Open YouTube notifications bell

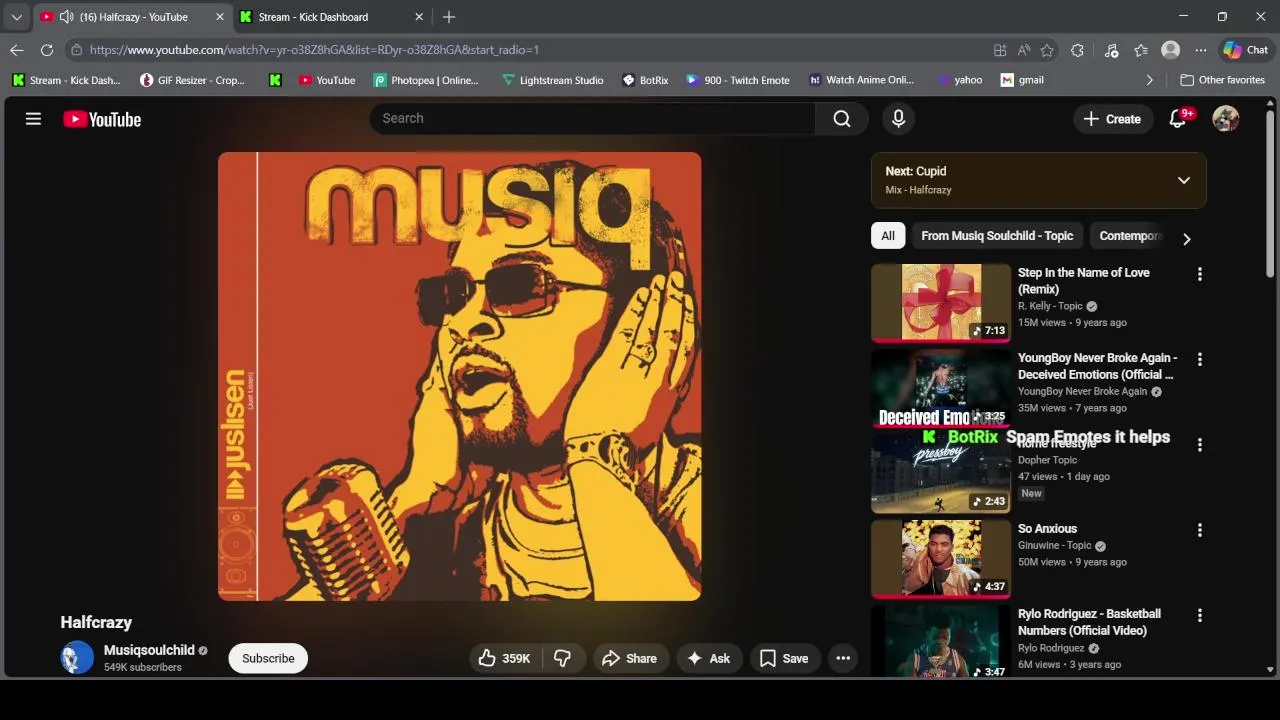(x=1178, y=119)
